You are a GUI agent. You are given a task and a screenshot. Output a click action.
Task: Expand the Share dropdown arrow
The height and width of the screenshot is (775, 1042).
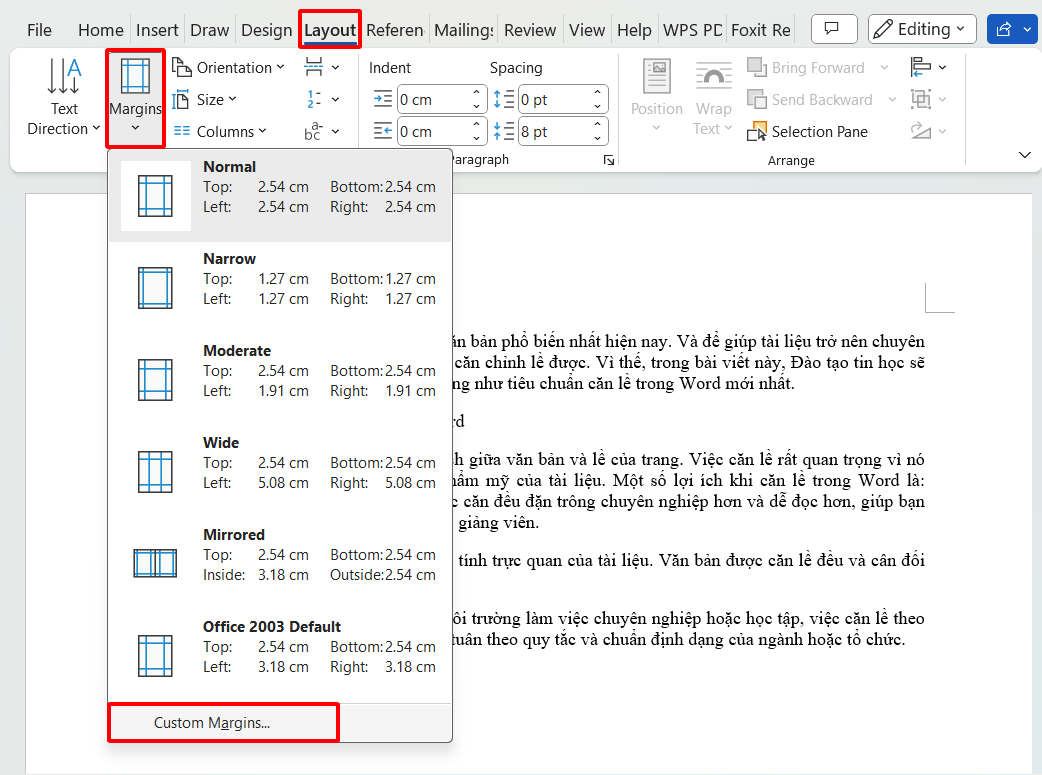tap(1029, 29)
